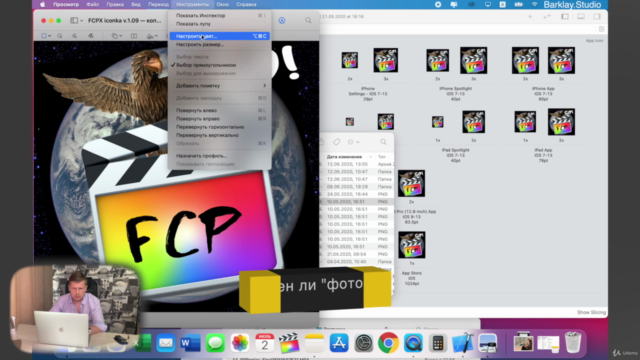The height and width of the screenshot is (360, 640).
Task: Toggle the Xcode left navigator panel
Action: [x=564, y=17]
